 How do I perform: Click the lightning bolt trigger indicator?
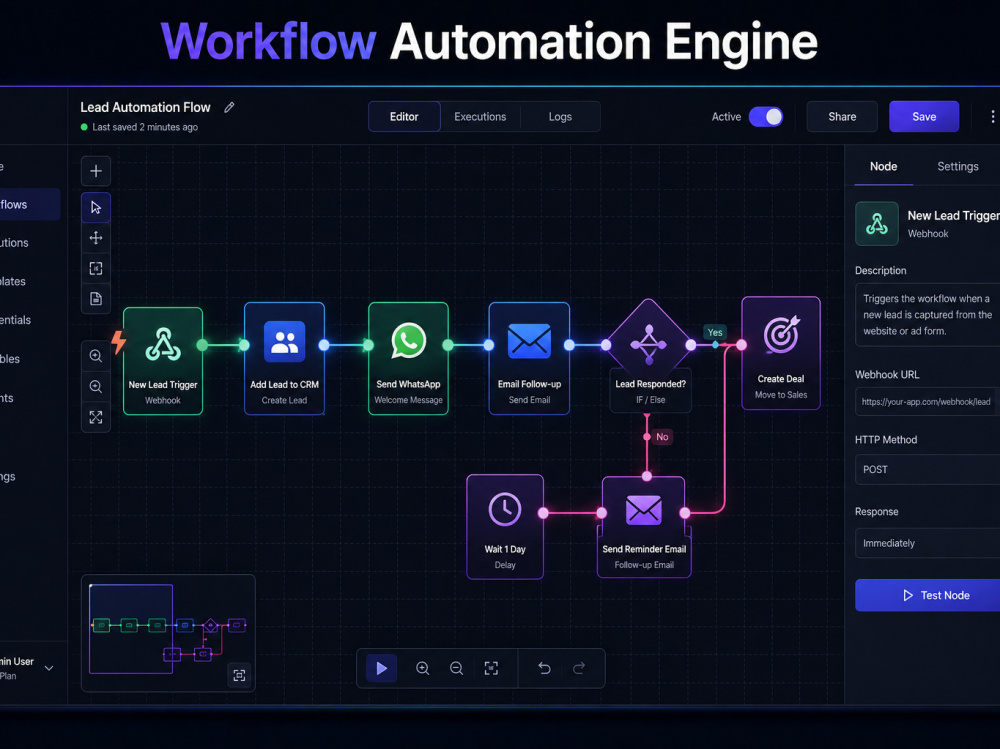coord(119,342)
